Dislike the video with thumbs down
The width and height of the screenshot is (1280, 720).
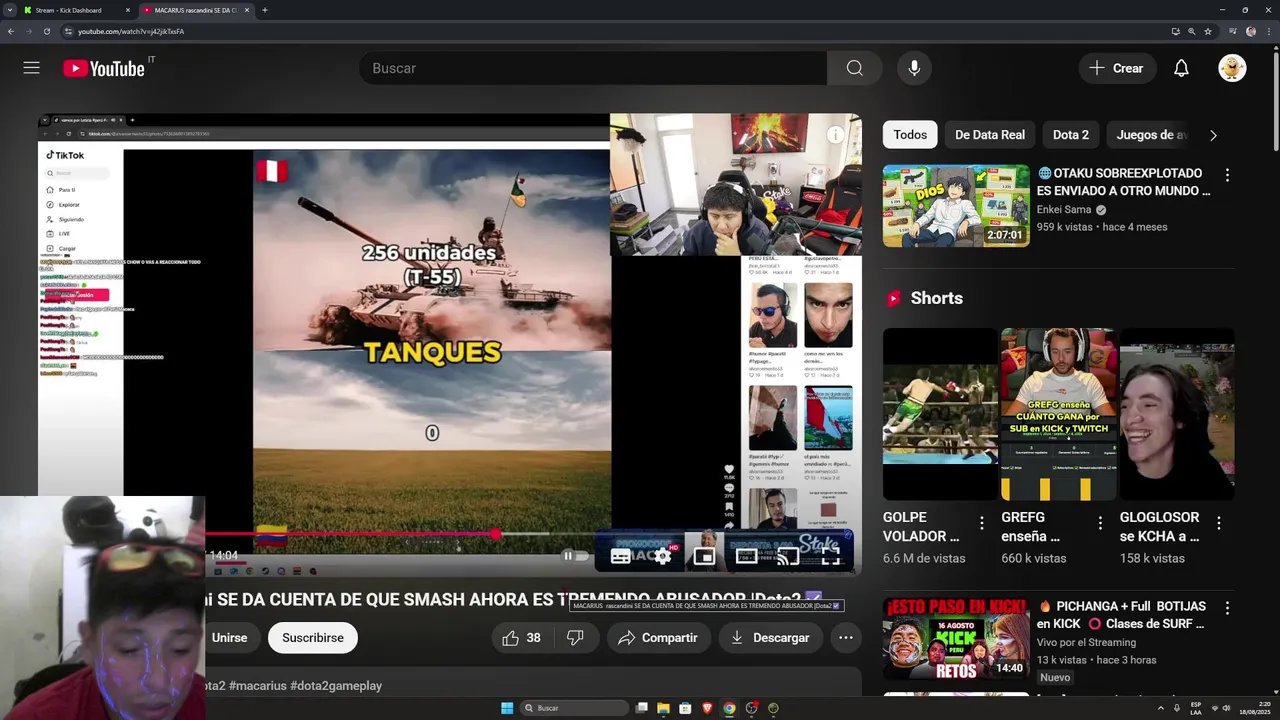coord(575,638)
